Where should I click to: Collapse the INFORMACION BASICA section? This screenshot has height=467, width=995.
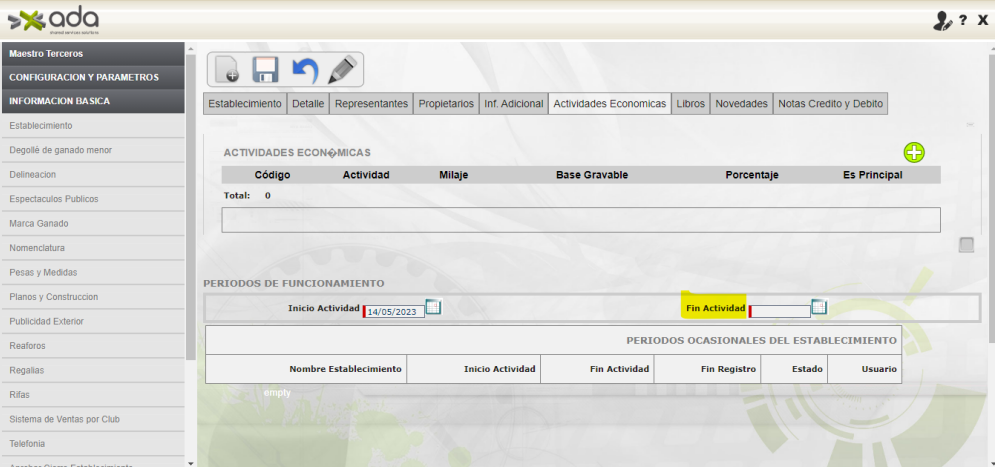click(x=92, y=101)
